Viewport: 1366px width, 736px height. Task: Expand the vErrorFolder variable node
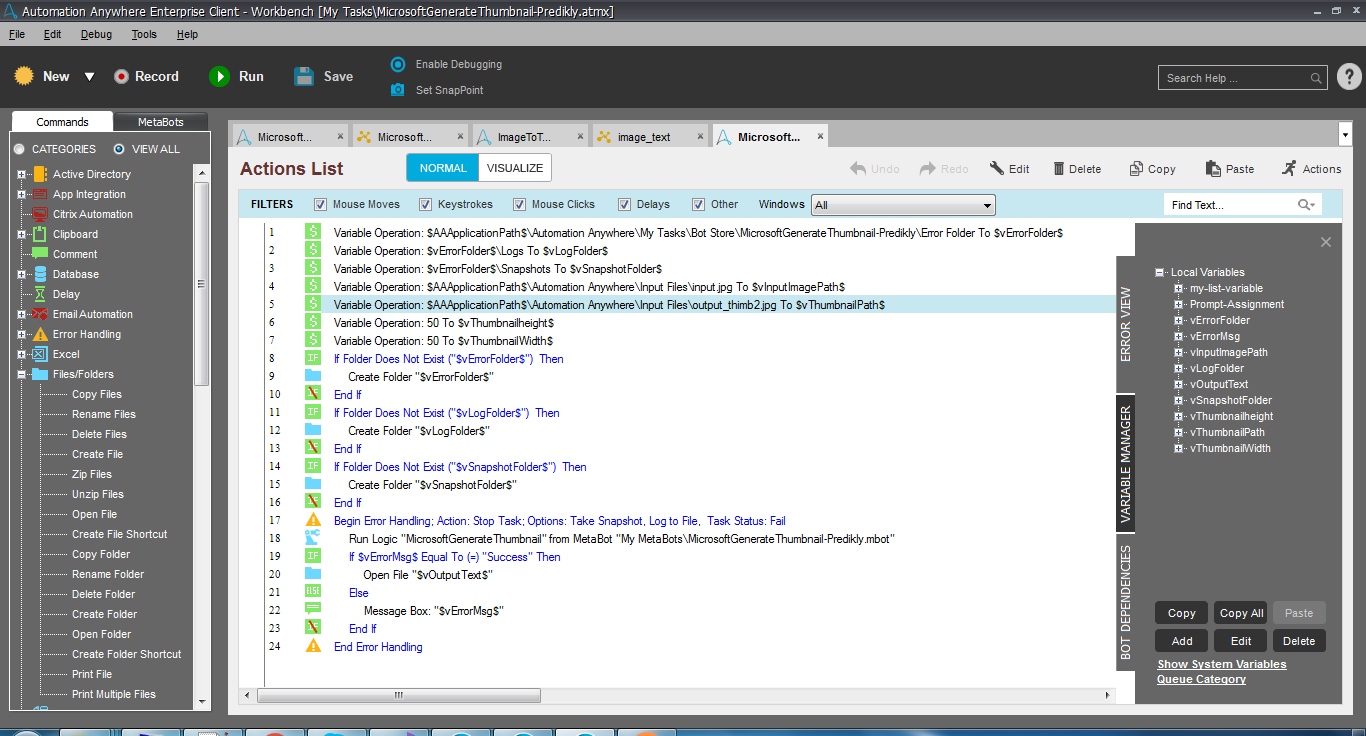click(x=1179, y=320)
